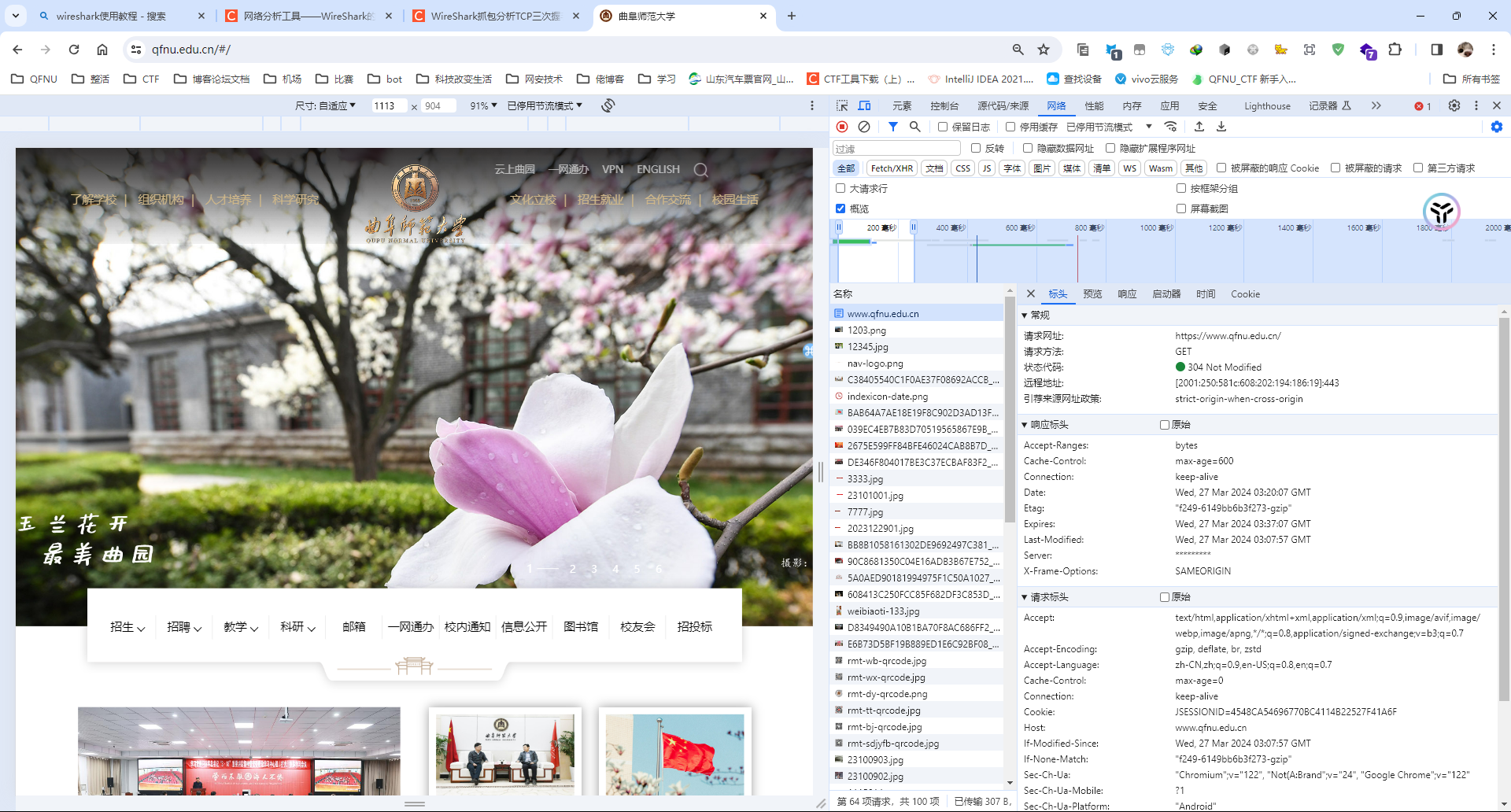Click the 过滤 filter input field

pyautogui.click(x=896, y=149)
